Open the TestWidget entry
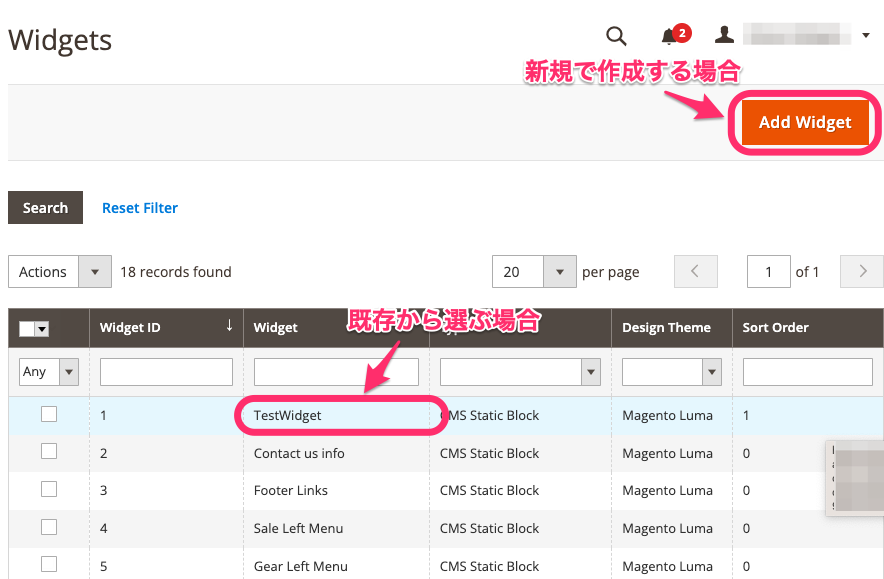 (x=291, y=413)
